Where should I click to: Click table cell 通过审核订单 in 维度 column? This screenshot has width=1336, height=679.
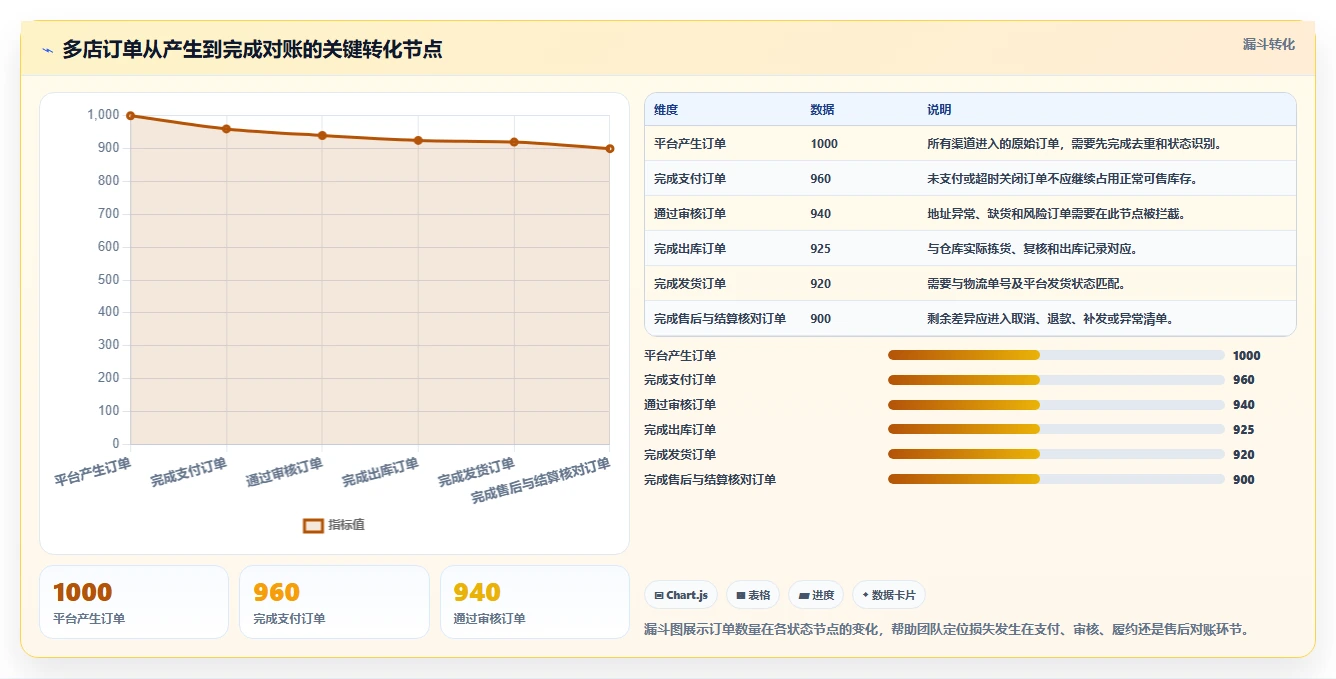(x=690, y=214)
